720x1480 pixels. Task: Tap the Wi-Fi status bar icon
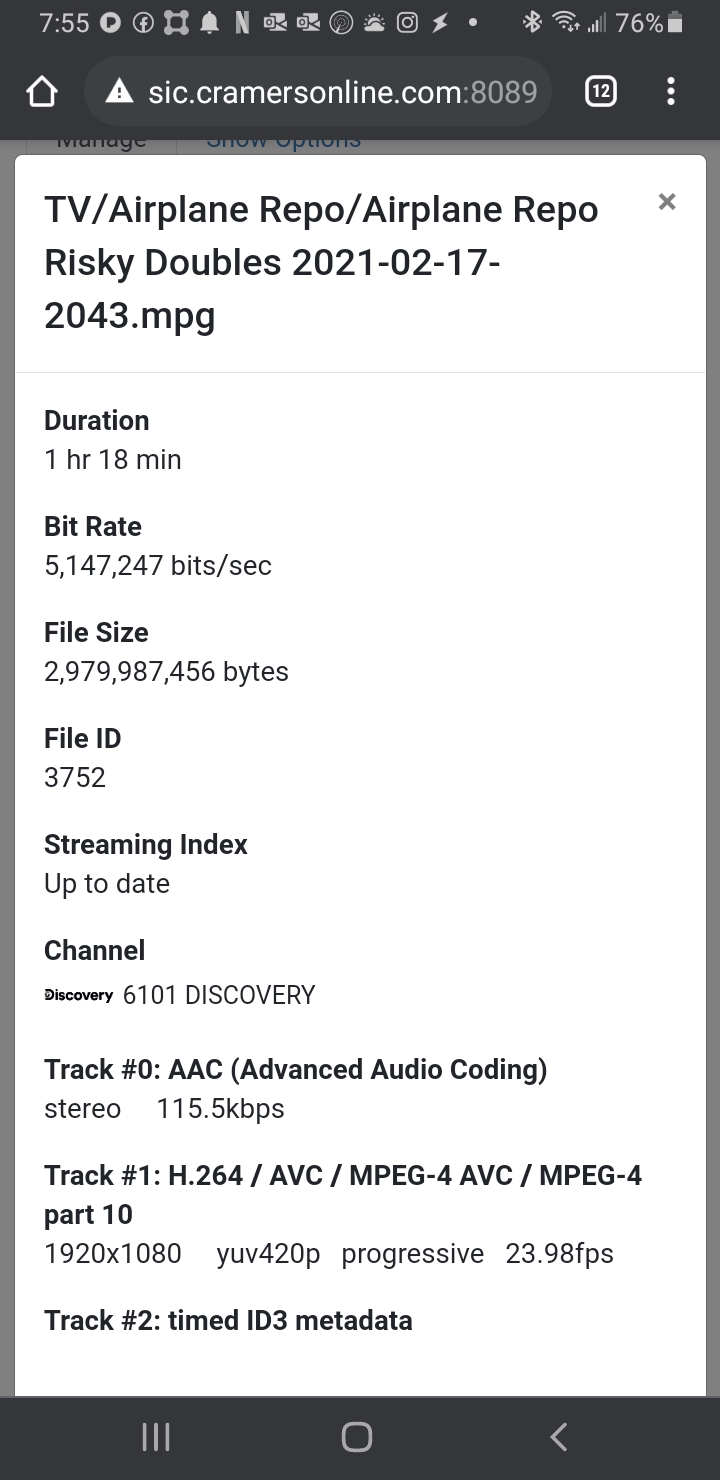click(565, 21)
